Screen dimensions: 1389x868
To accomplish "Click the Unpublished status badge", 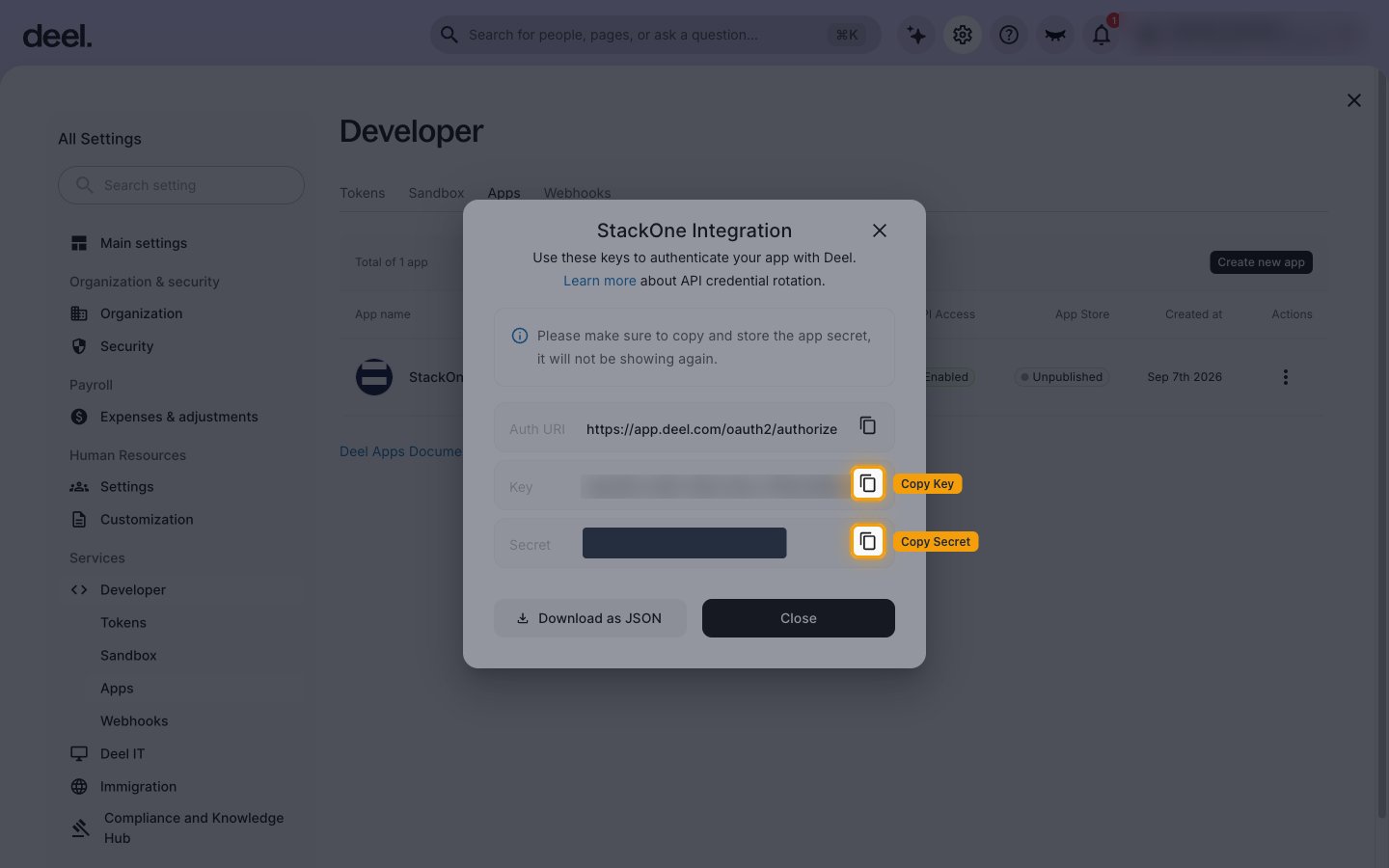I will point(1061,377).
